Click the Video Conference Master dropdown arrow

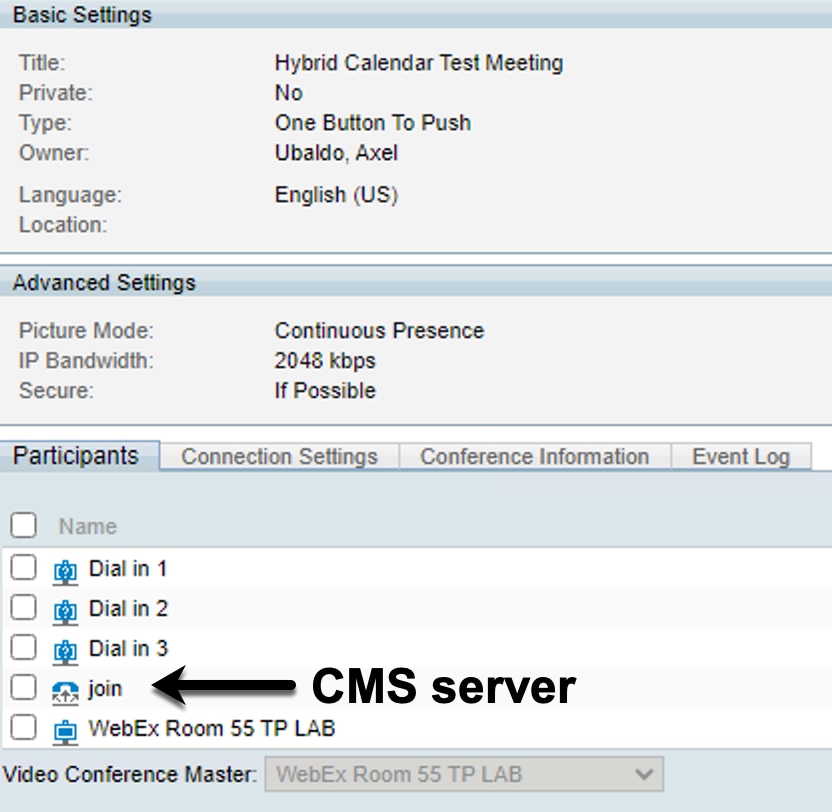point(644,774)
